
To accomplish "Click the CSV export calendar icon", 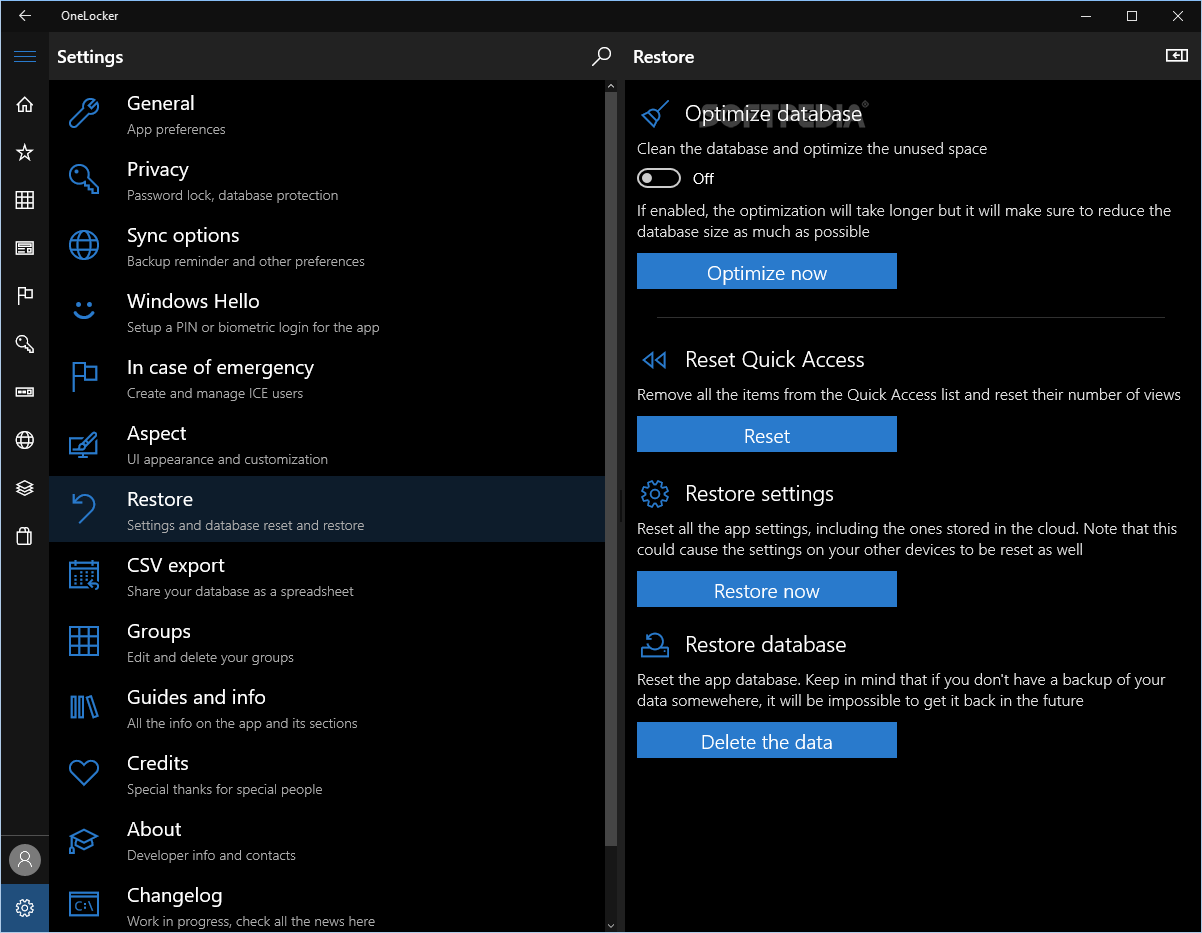I will (84, 575).
